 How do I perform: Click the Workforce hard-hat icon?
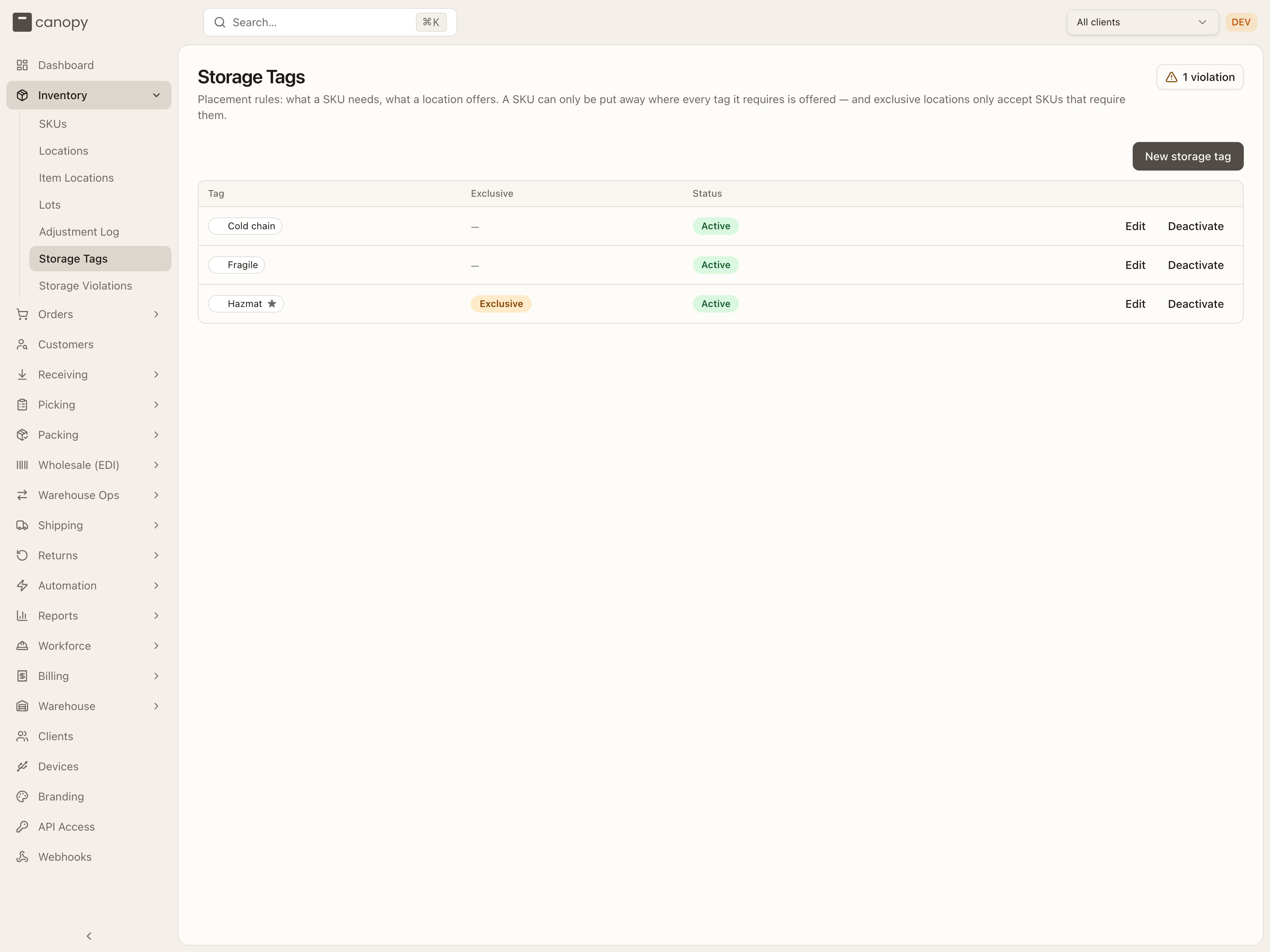point(22,645)
